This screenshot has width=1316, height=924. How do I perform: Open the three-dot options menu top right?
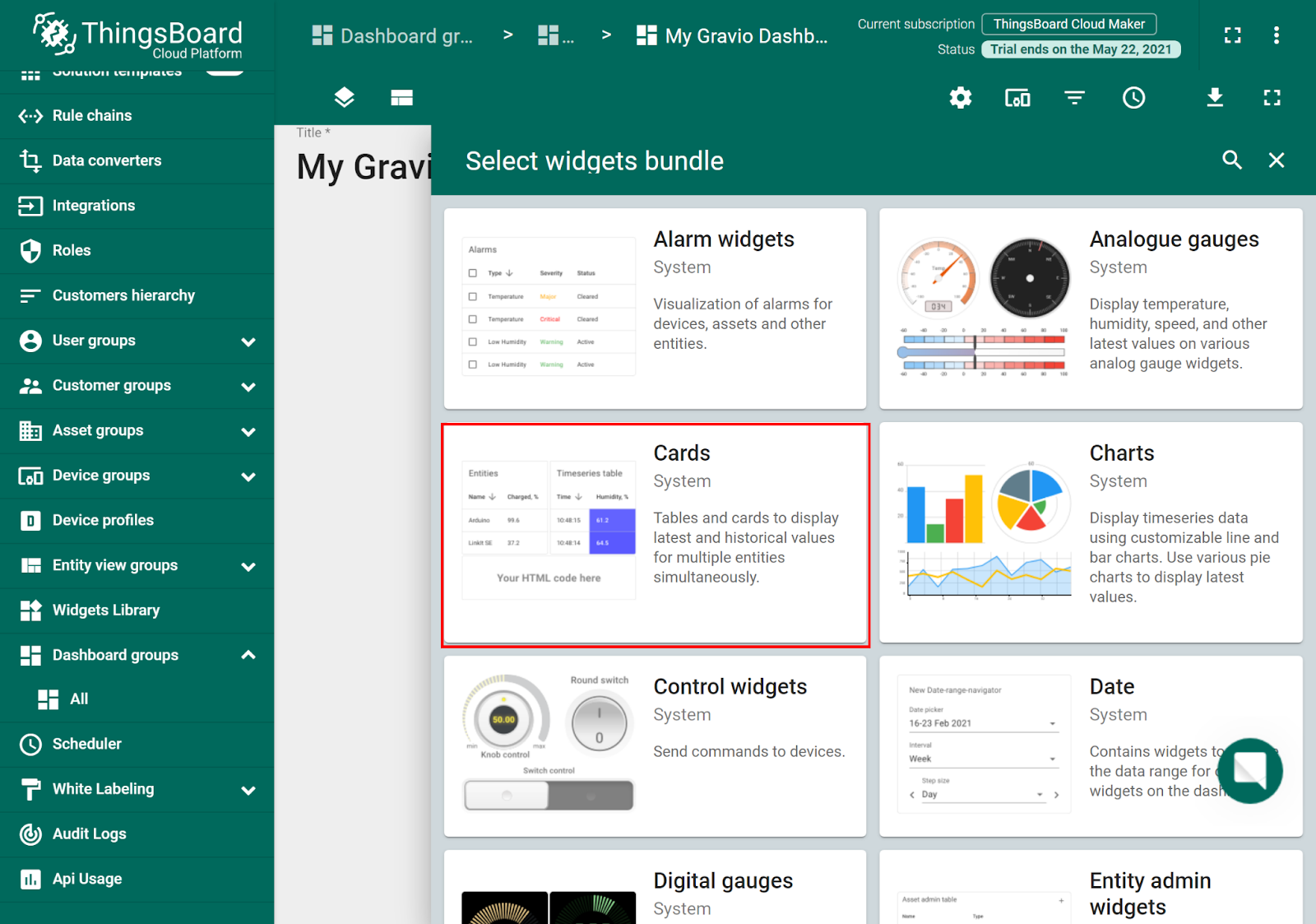point(1277,35)
